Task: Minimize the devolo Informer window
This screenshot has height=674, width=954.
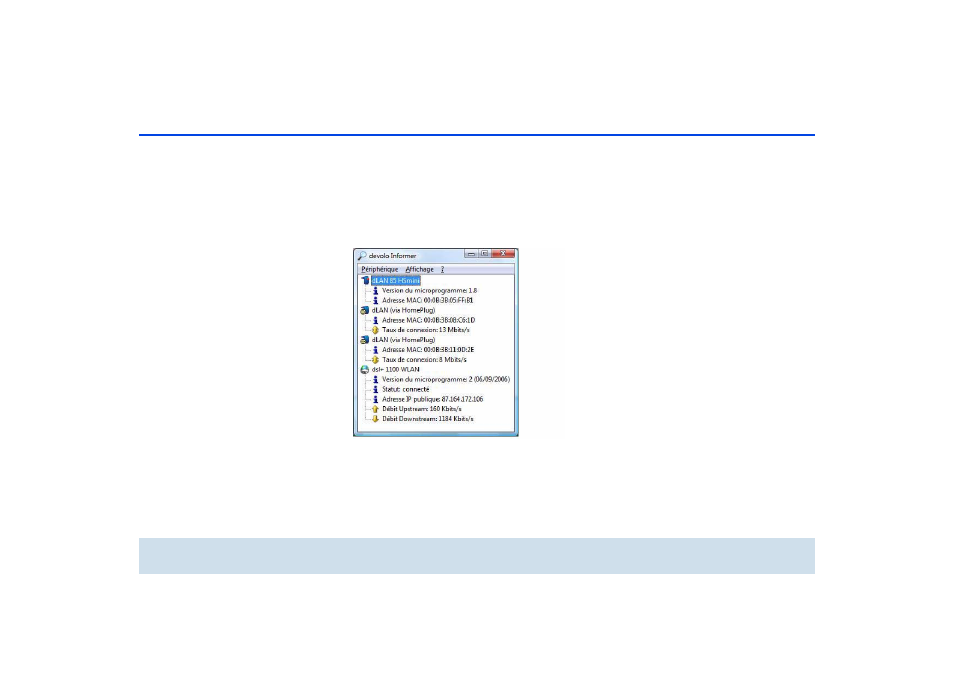Action: (x=471, y=254)
